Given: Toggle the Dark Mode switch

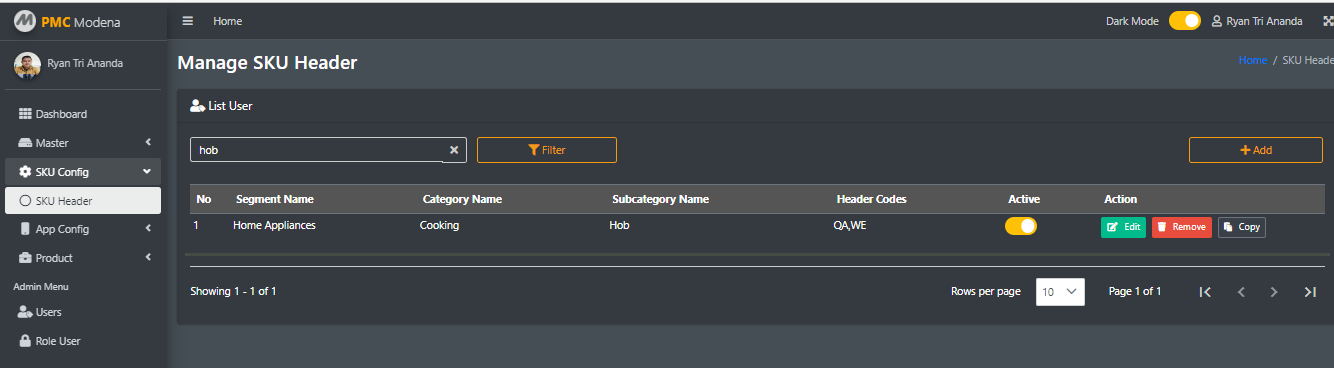Looking at the screenshot, I should [x=1184, y=21].
